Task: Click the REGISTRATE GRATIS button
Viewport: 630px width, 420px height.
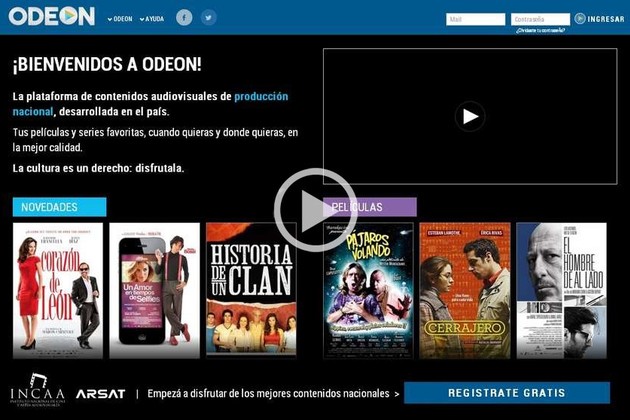Action: (x=506, y=393)
